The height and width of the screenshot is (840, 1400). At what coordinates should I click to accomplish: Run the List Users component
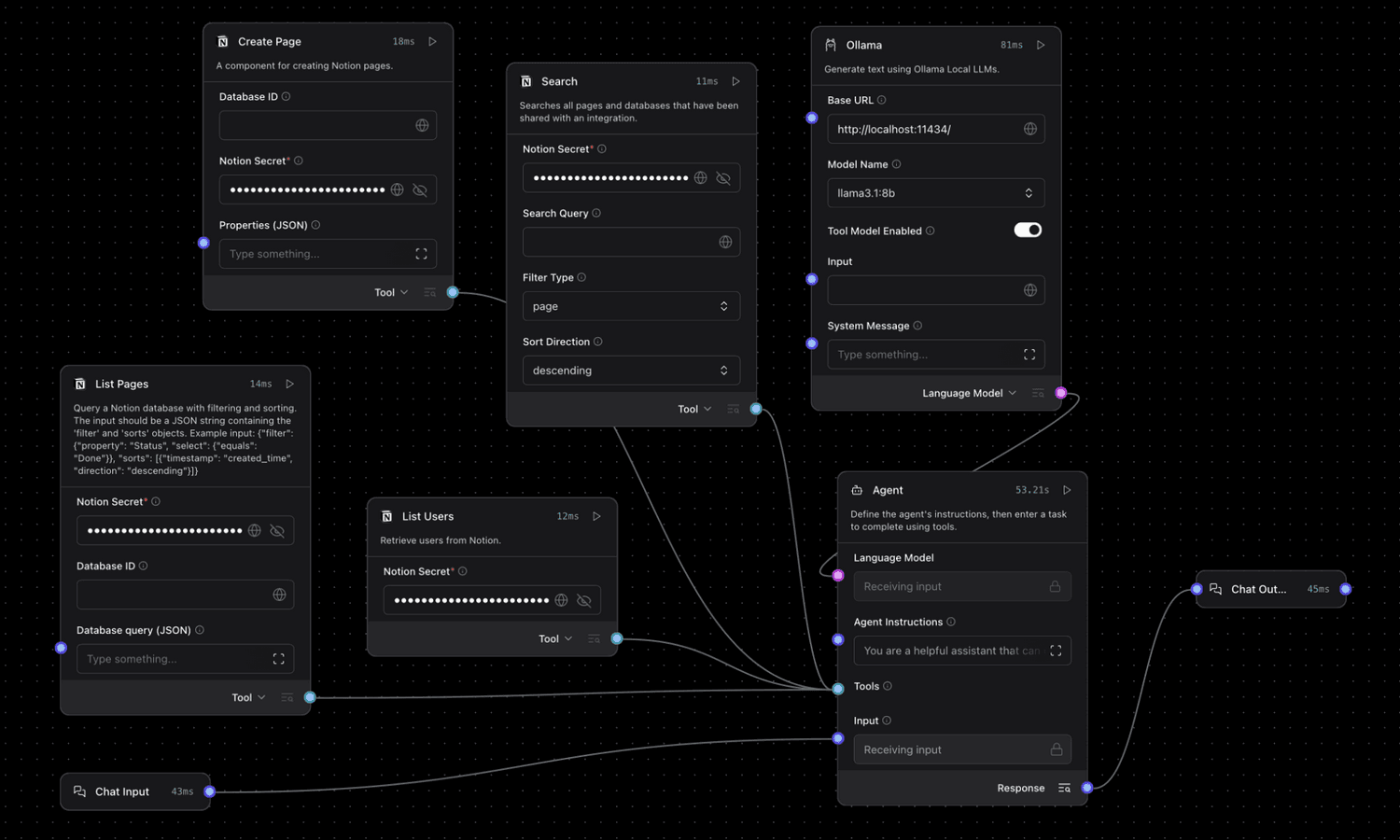[x=597, y=516]
